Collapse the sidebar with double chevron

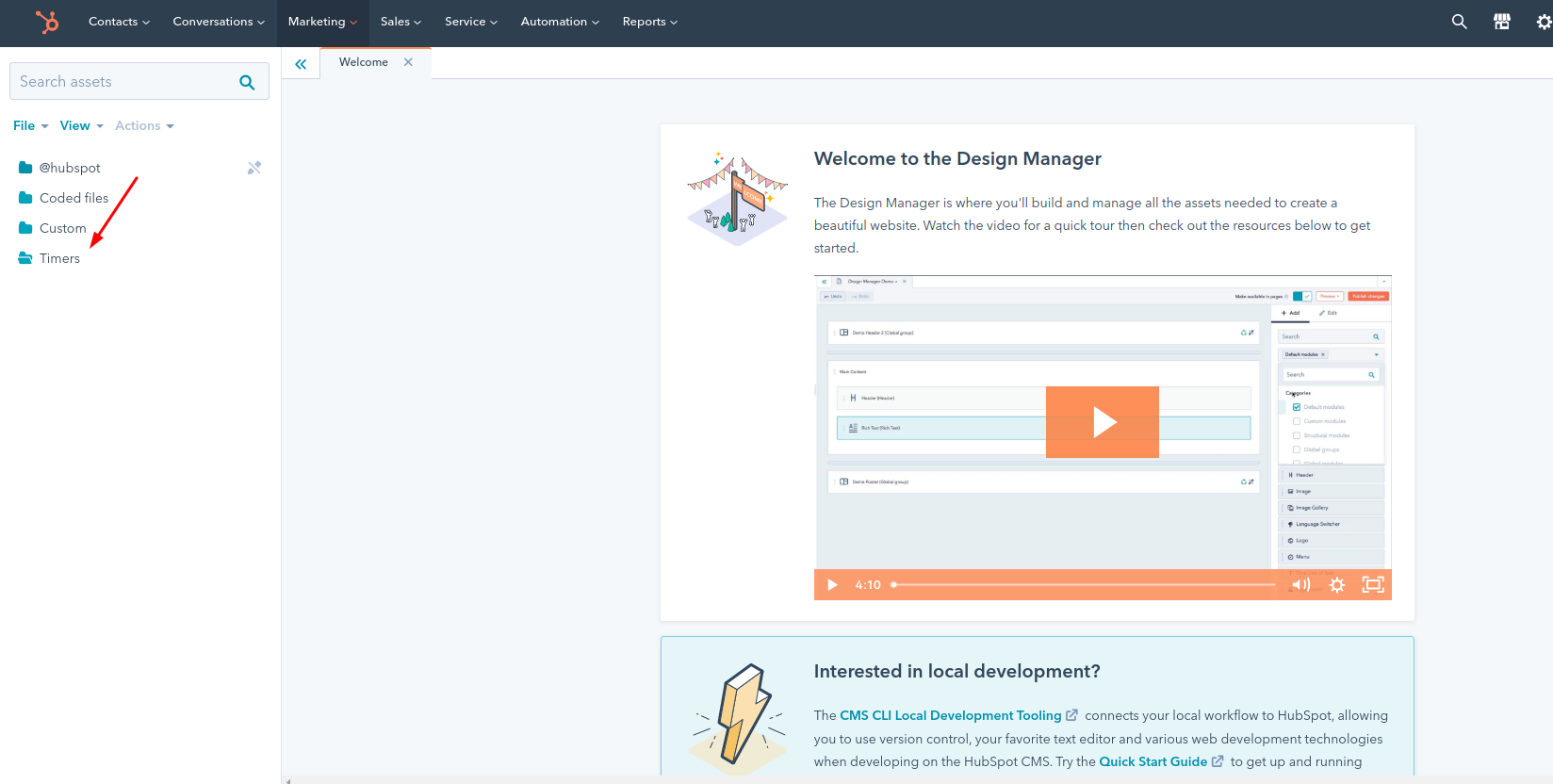(301, 64)
